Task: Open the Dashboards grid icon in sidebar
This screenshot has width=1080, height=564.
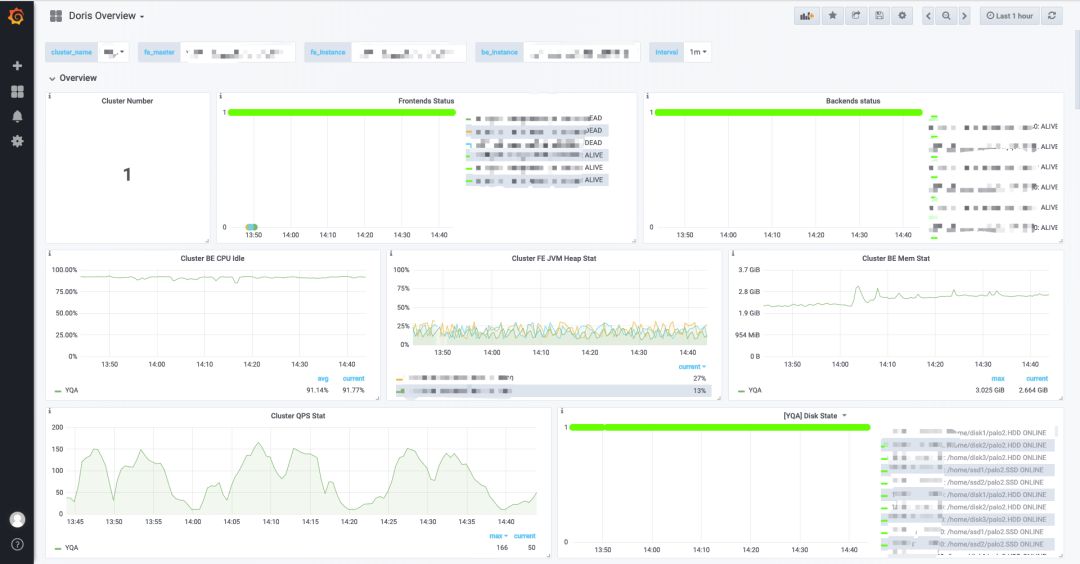Action: coord(17,92)
